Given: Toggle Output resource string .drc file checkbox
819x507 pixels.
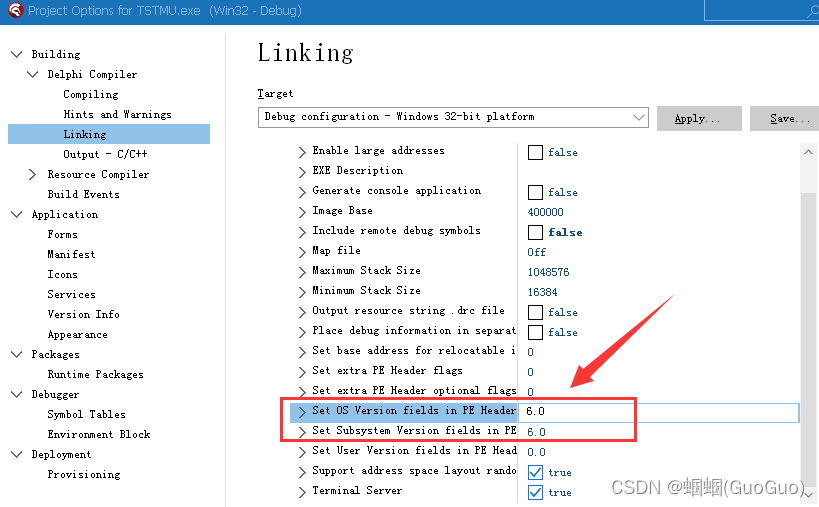Looking at the screenshot, I should click(535, 312).
